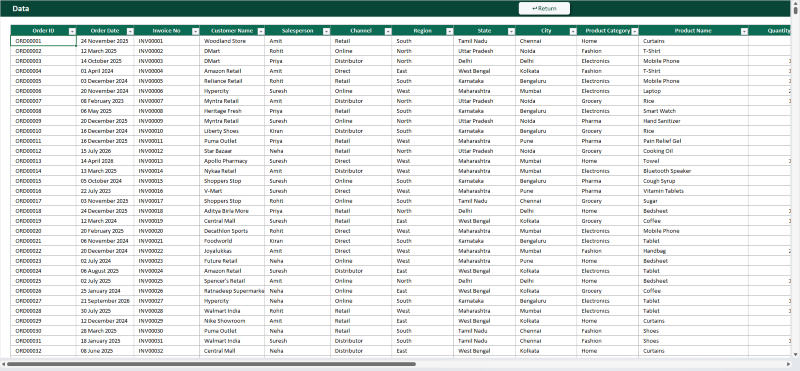
Task: Select the Star Bazaar customer cell
Action: click(232, 151)
